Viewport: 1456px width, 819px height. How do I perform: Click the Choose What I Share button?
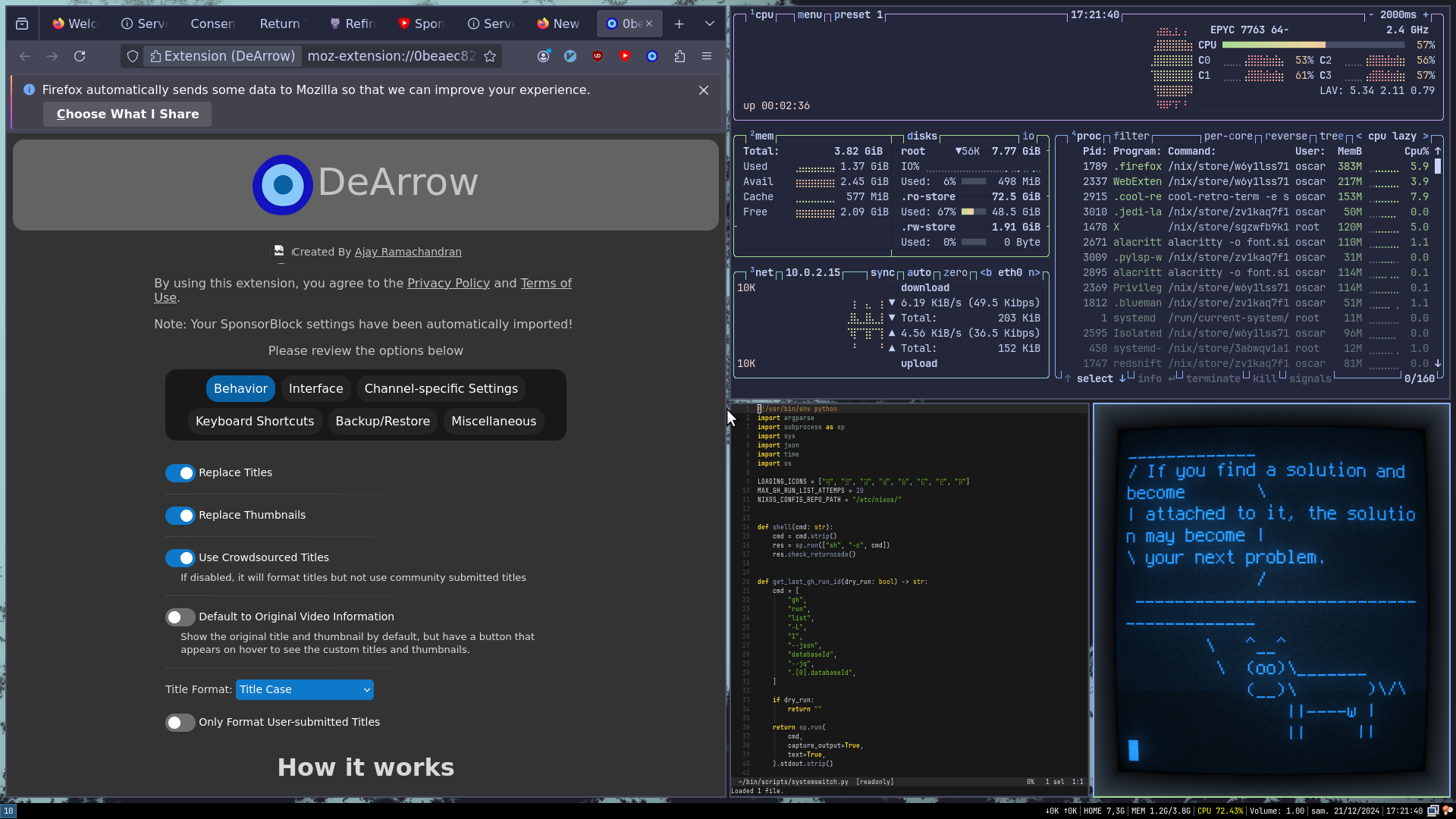click(127, 114)
